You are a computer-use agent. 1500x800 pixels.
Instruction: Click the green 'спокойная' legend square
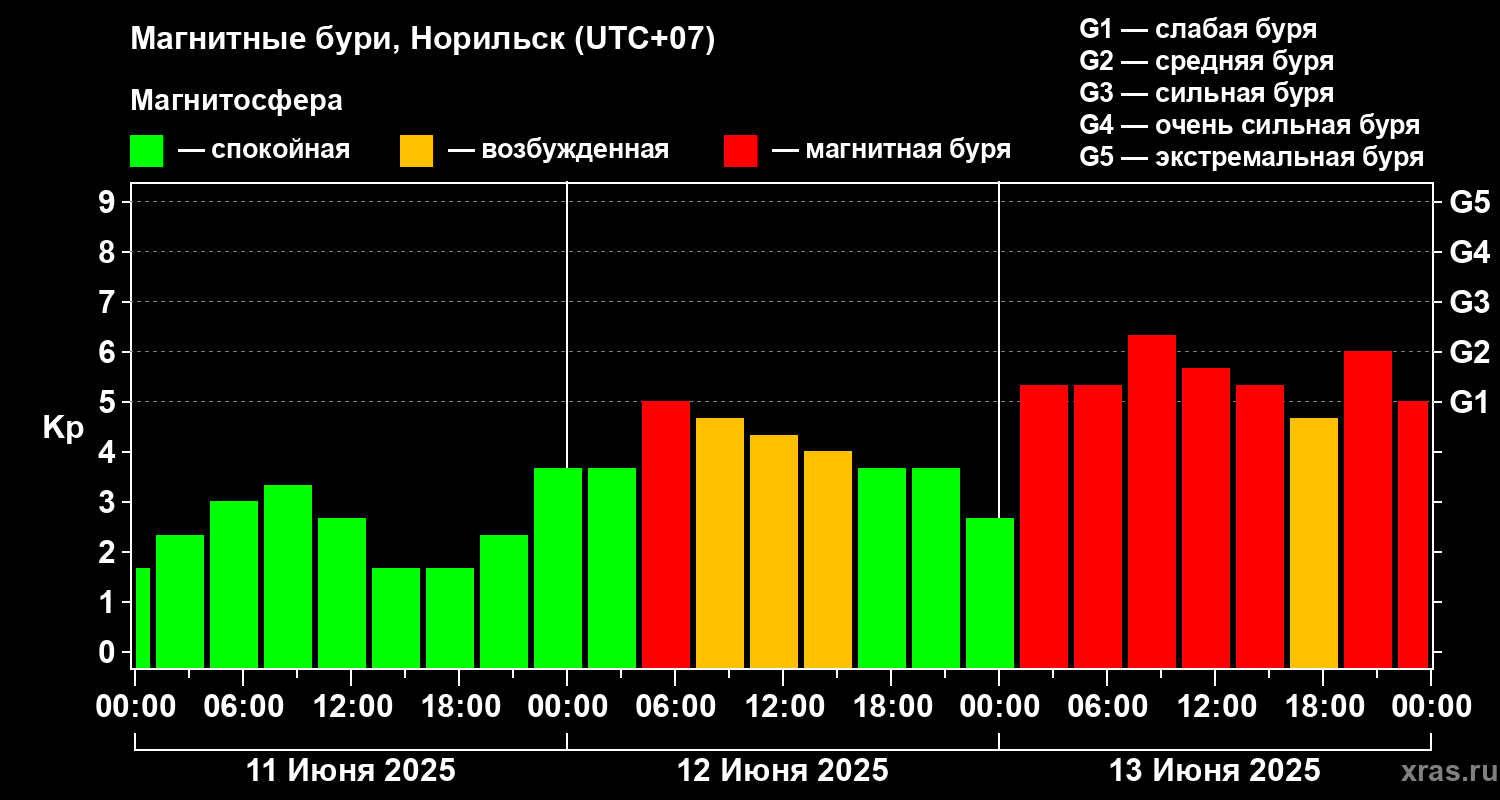coord(147,151)
